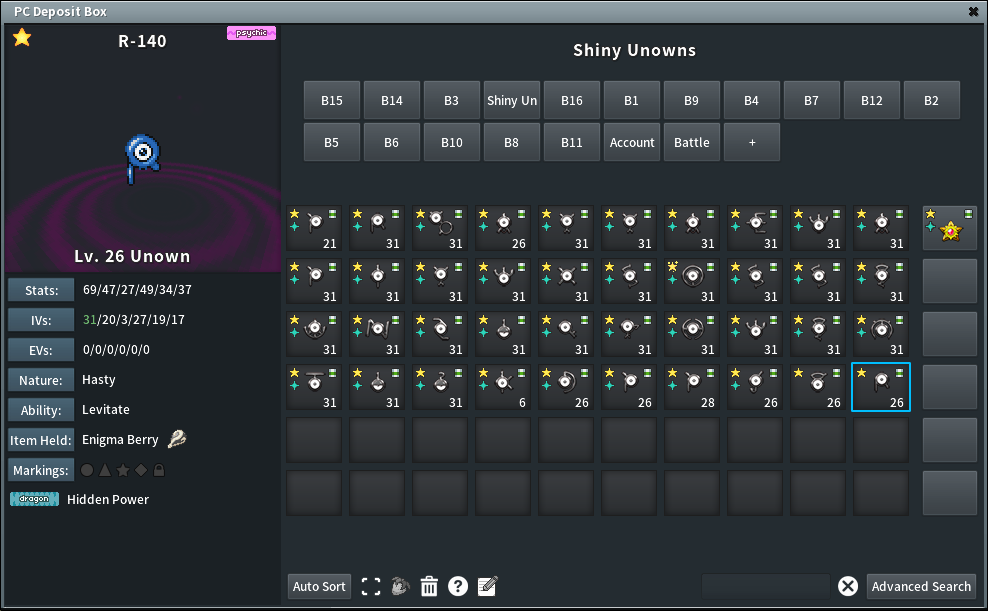Select the T-shaped Unown slot
Screen dimensions: 988x611
tap(314, 387)
